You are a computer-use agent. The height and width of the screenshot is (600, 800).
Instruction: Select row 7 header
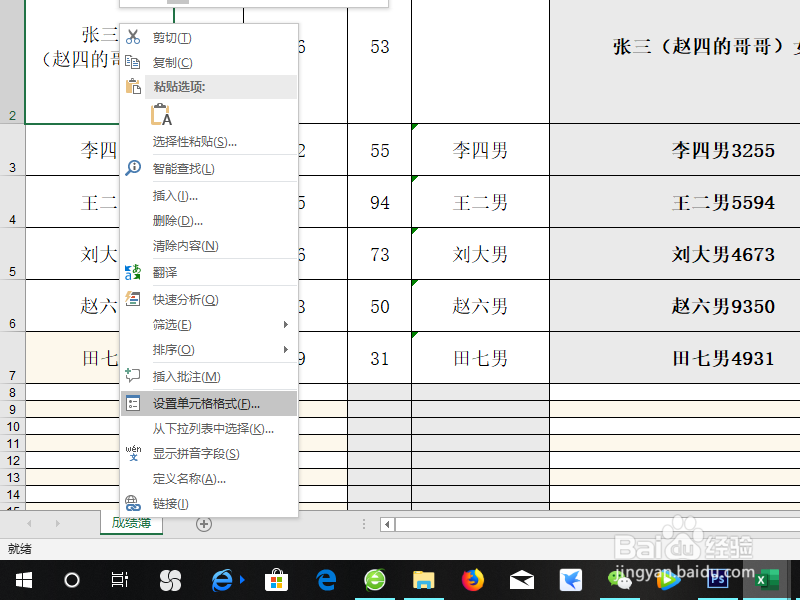(x=12, y=358)
